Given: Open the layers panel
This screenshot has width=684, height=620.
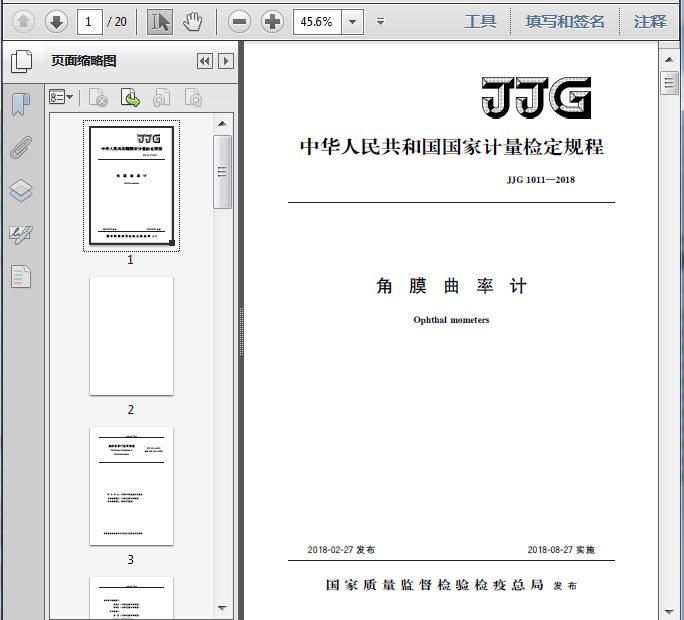Looking at the screenshot, I should [x=21, y=191].
